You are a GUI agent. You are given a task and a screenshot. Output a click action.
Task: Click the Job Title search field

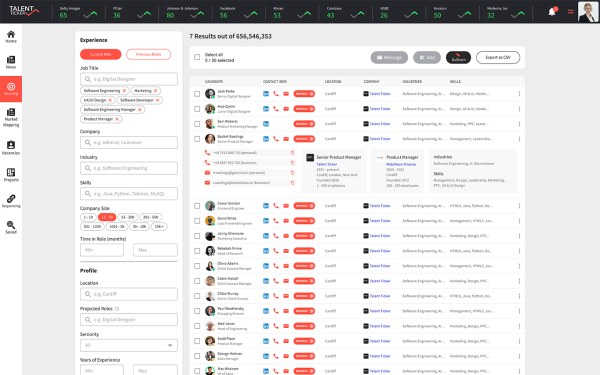[129, 79]
